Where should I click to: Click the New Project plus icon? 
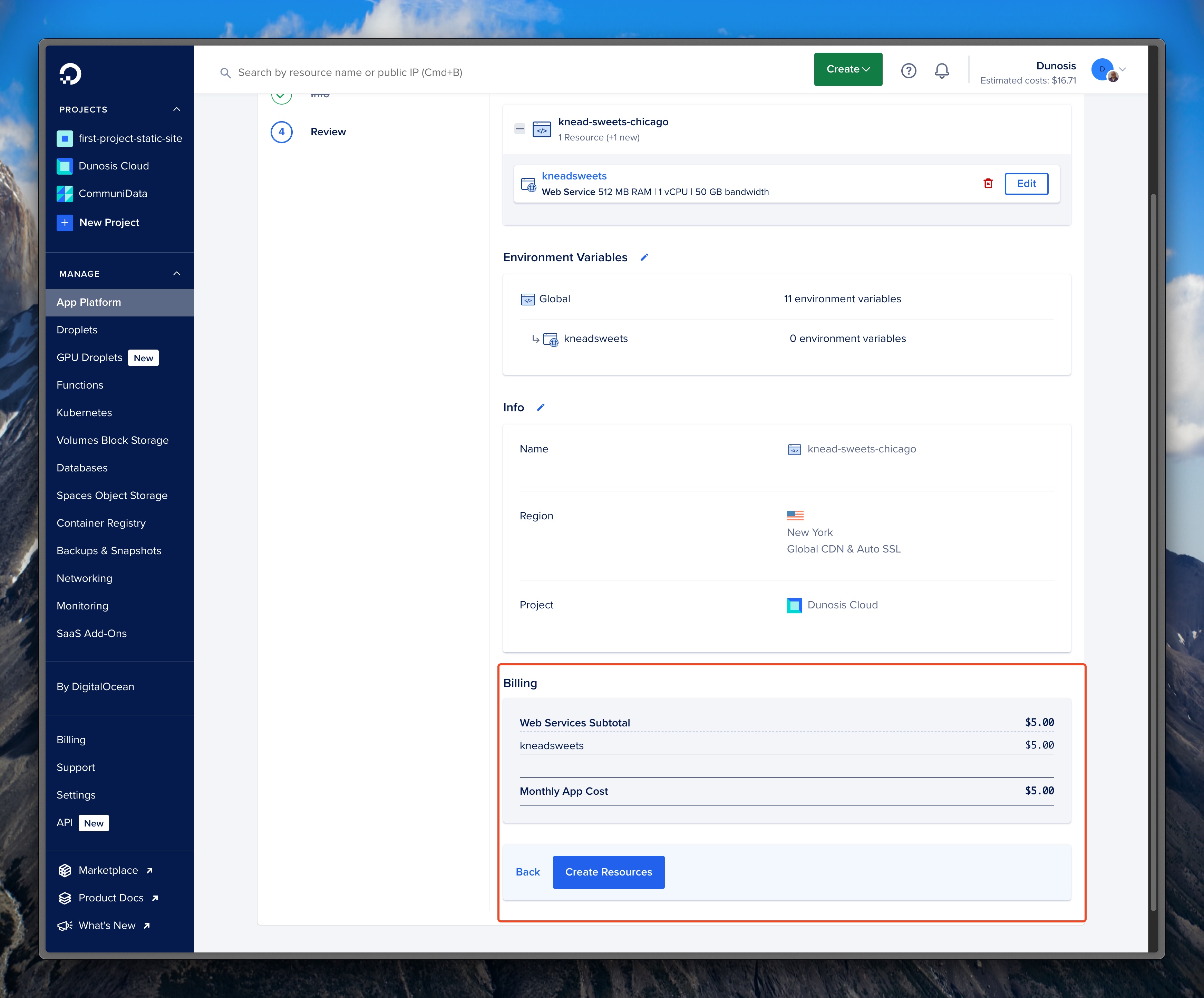pyautogui.click(x=65, y=223)
